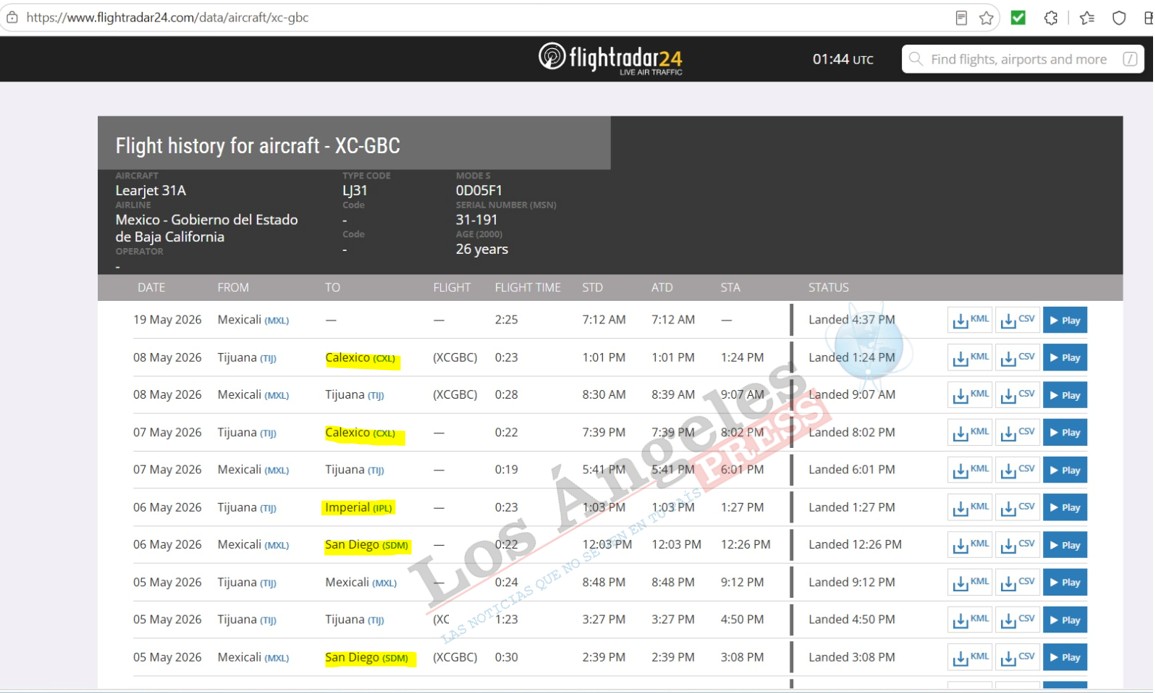This screenshot has height=693, width=1155.
Task: Play flight landed 6:01 PM
Action: coord(1064,470)
